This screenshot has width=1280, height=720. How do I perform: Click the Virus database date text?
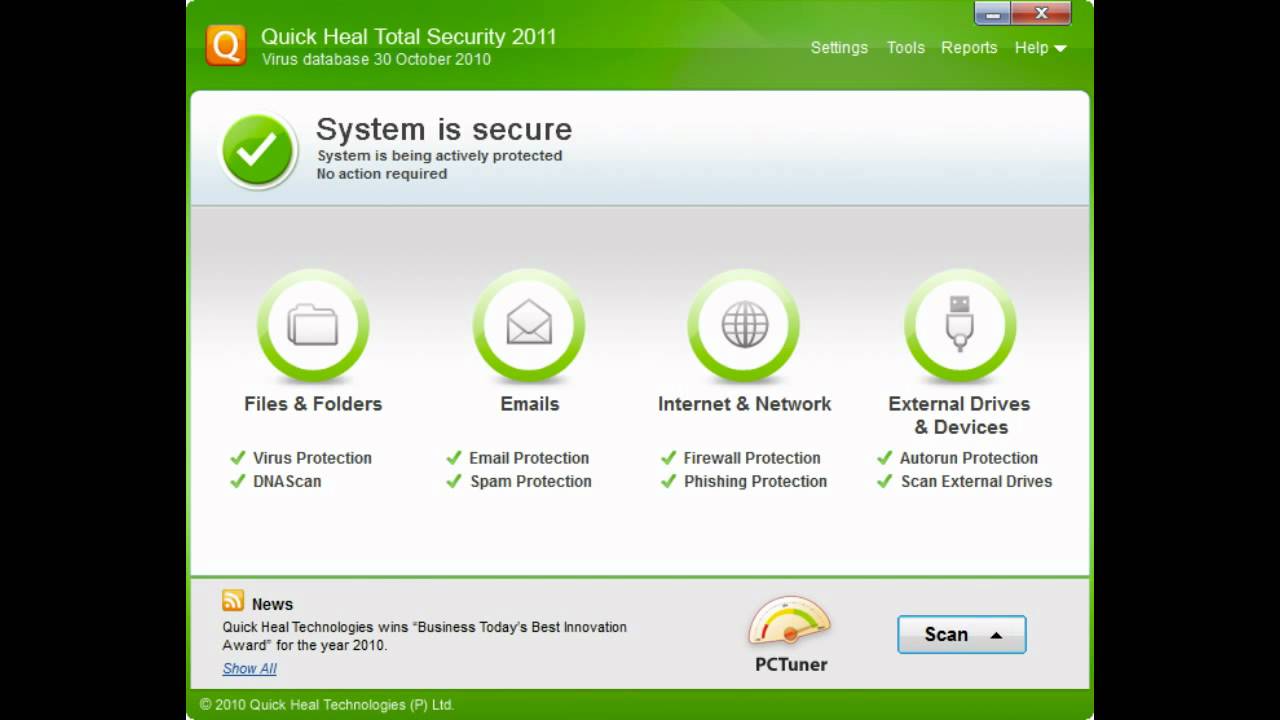(x=376, y=59)
